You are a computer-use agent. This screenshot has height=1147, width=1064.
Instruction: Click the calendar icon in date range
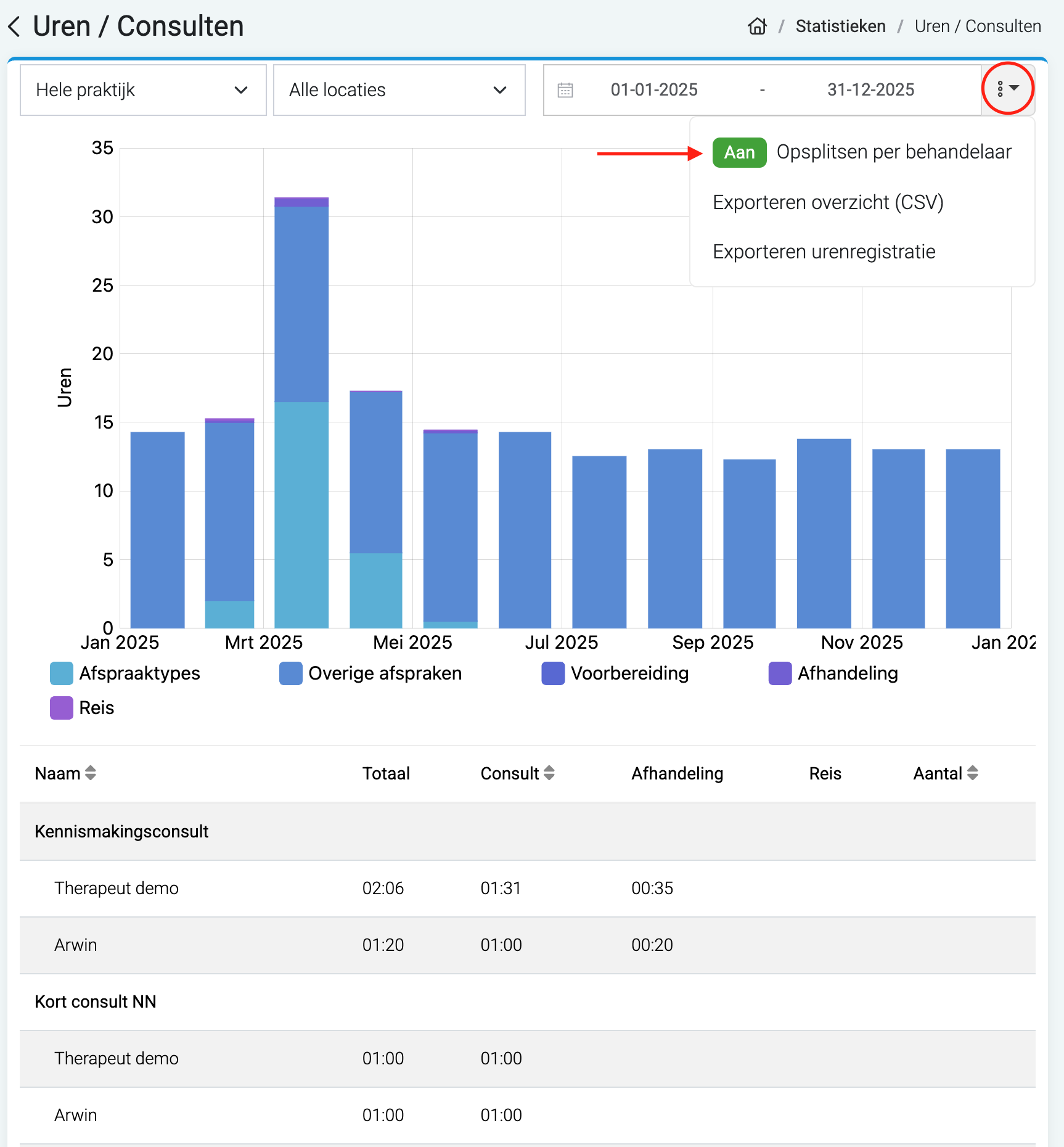pos(565,90)
